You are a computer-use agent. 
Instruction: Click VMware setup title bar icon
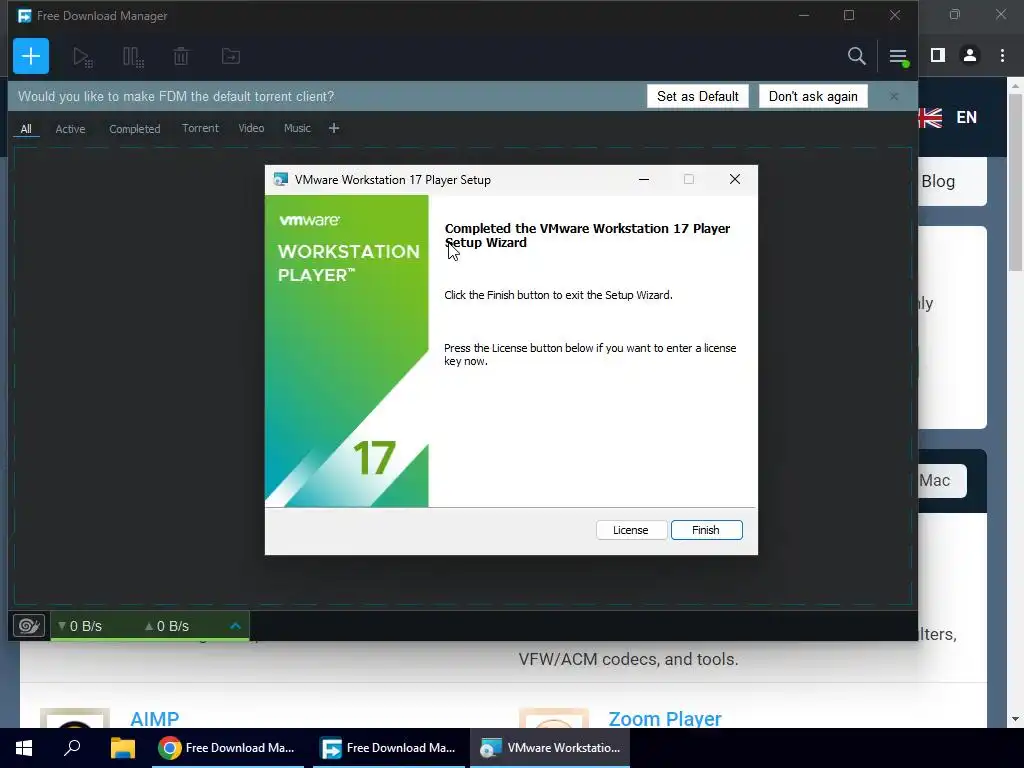(x=281, y=180)
